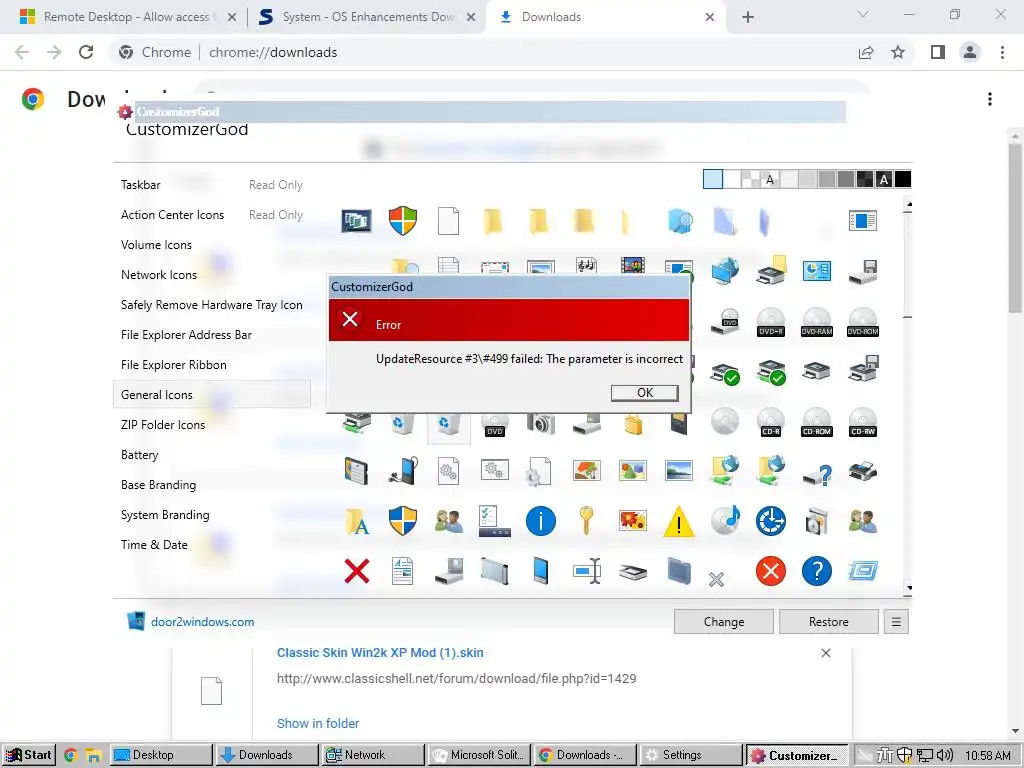Open Chrome's tab search dropdown chevron
Viewport: 1024px width, 768px height.
(863, 15)
